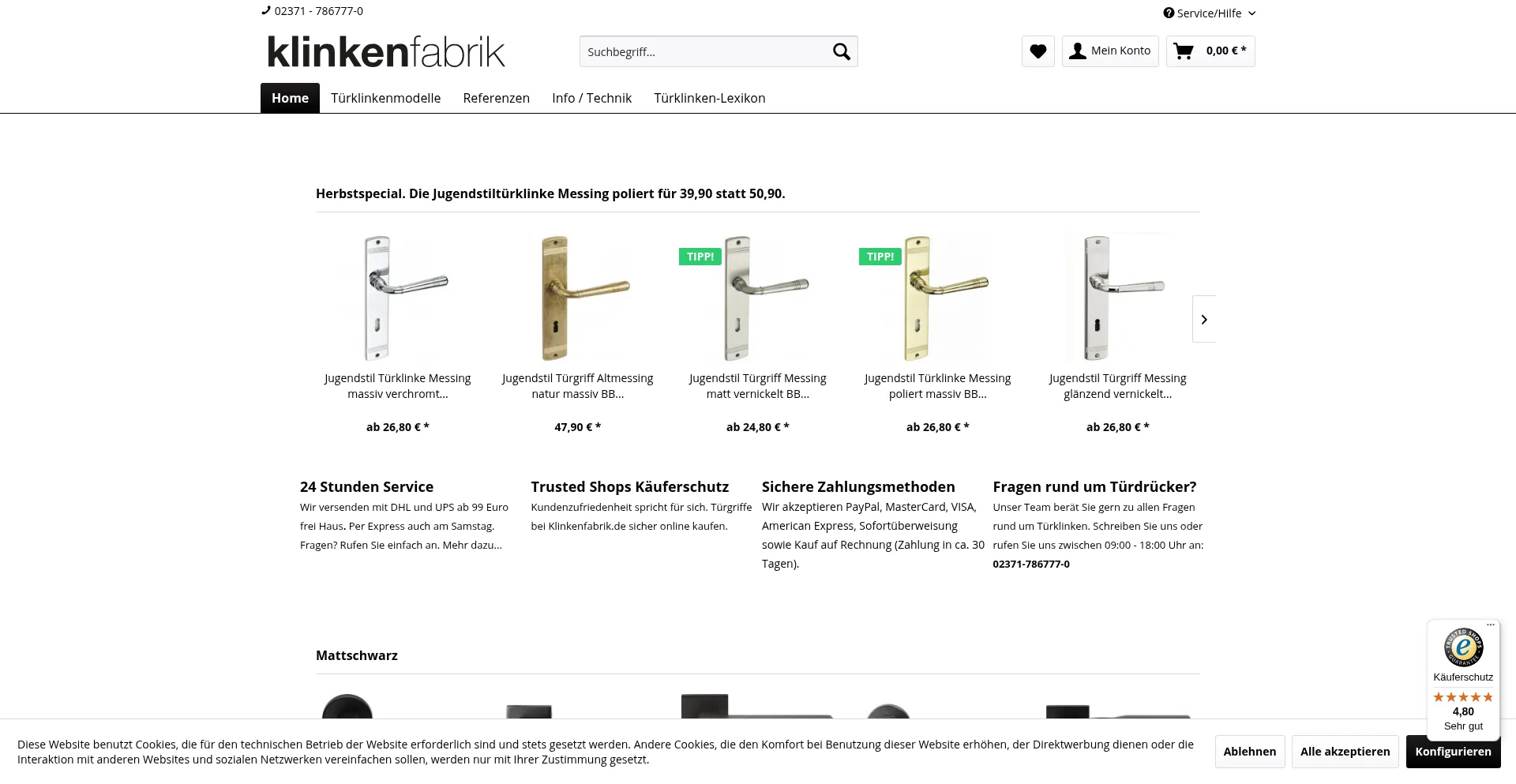Viewport: 1516px width, 784px height.
Task: Click the Trusted Shops badge seal
Action: 1462,647
